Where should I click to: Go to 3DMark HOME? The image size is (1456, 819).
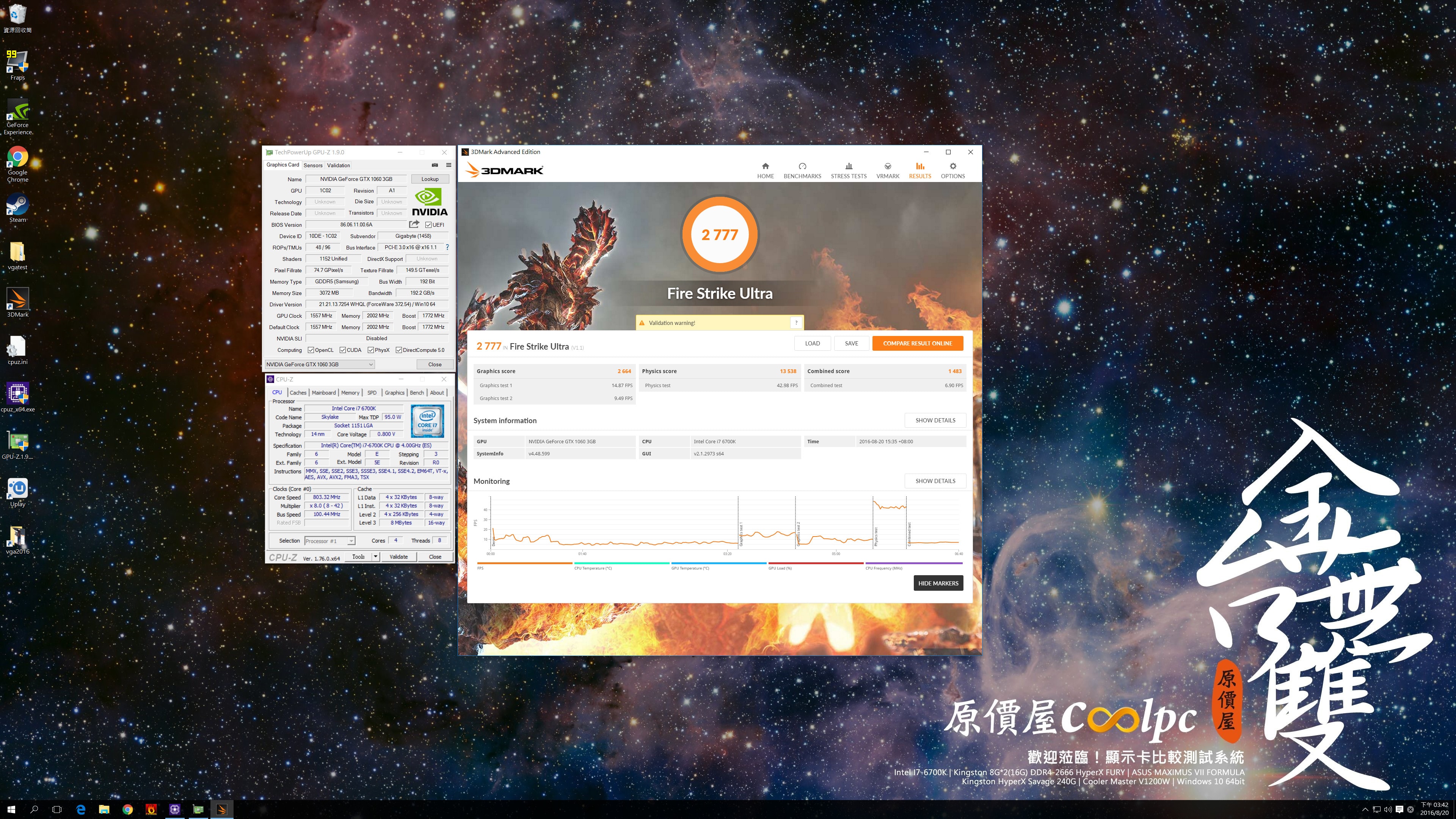(x=765, y=171)
